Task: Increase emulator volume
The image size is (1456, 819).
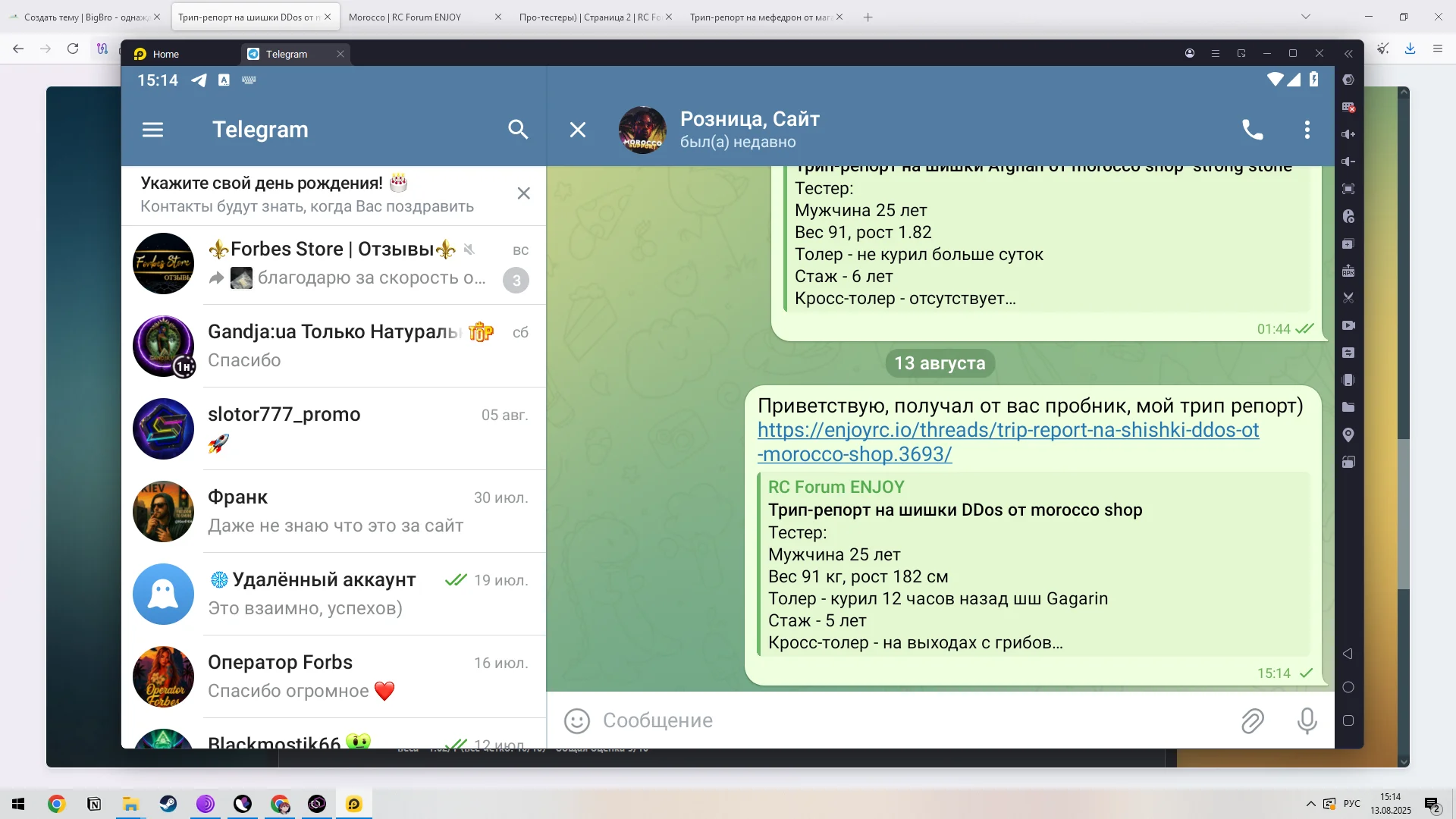Action: pos(1348,134)
